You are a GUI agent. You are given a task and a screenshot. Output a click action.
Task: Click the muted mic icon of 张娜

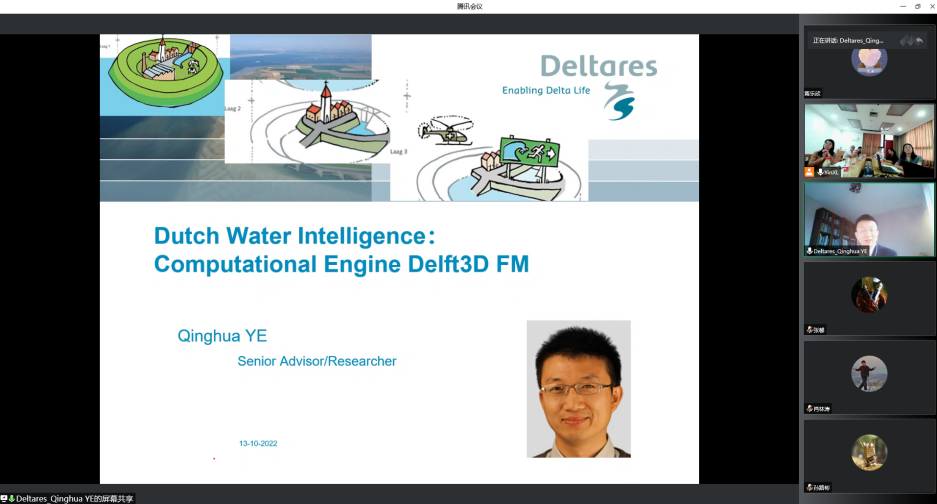[x=809, y=329]
